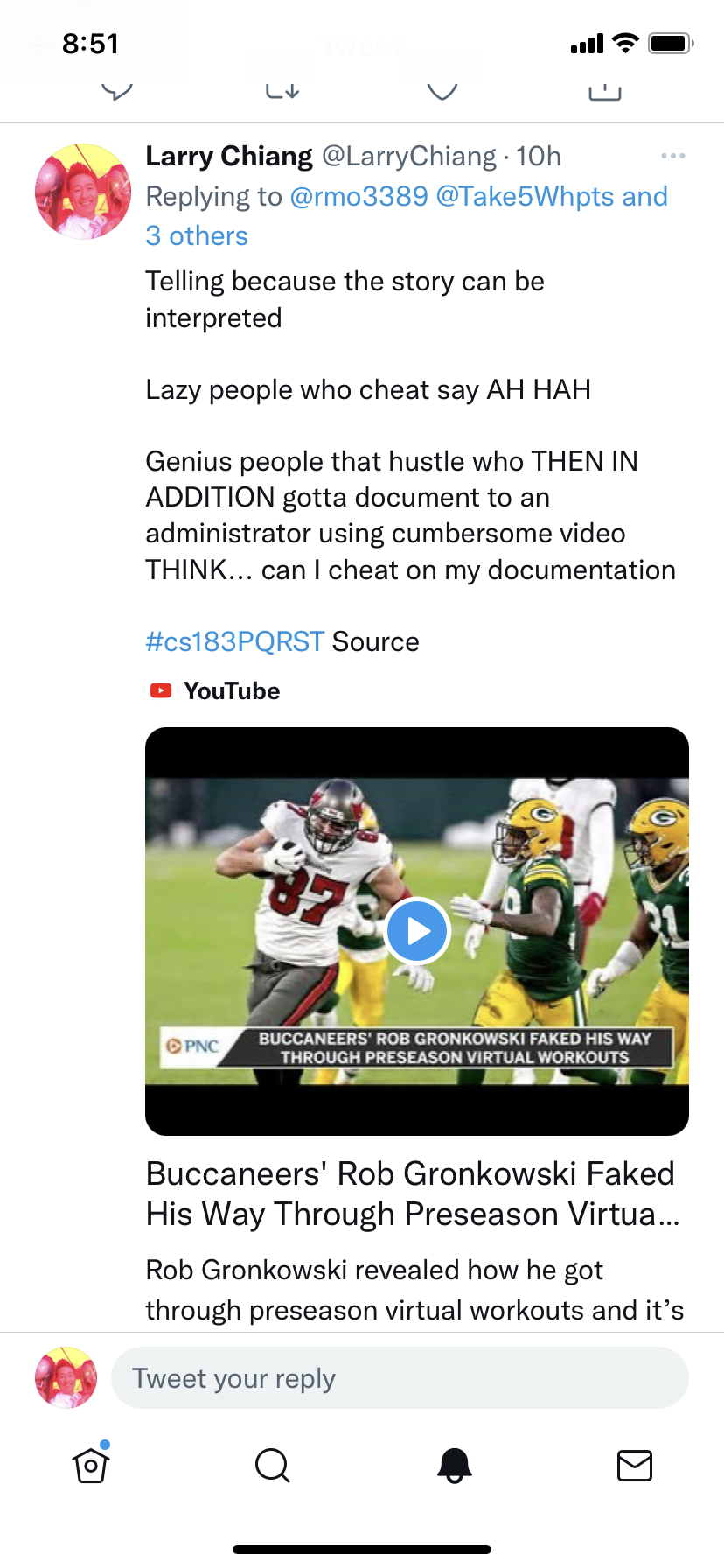724x1568 pixels.
Task: Open Notifications bell tab
Action: click(x=454, y=1465)
